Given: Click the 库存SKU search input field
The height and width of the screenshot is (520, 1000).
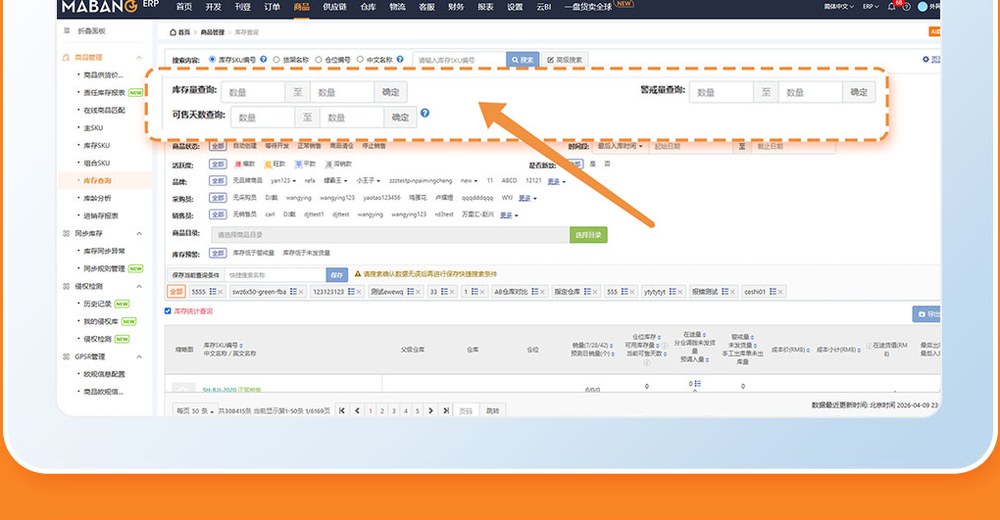Looking at the screenshot, I should point(459,60).
